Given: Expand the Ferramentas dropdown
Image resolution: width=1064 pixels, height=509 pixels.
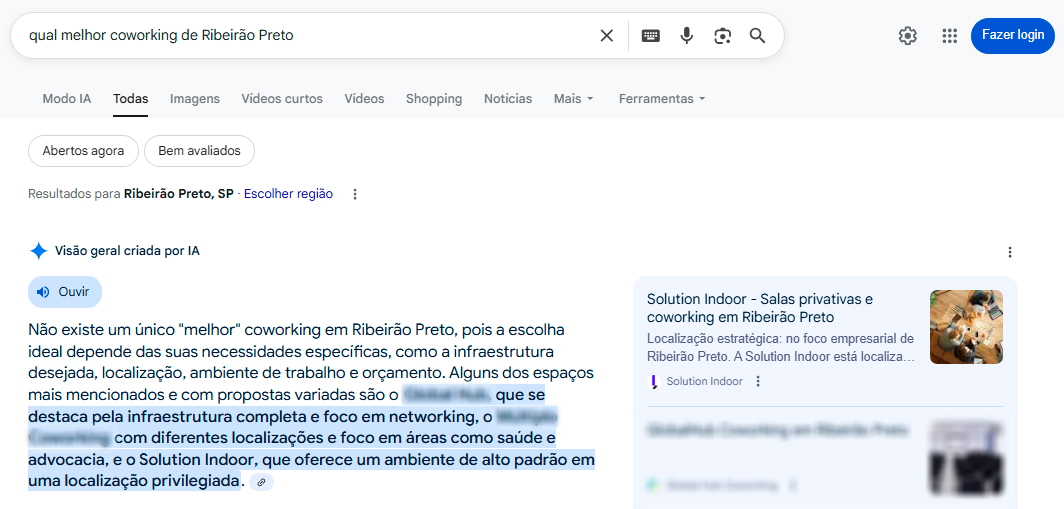Looking at the screenshot, I should 662,99.
